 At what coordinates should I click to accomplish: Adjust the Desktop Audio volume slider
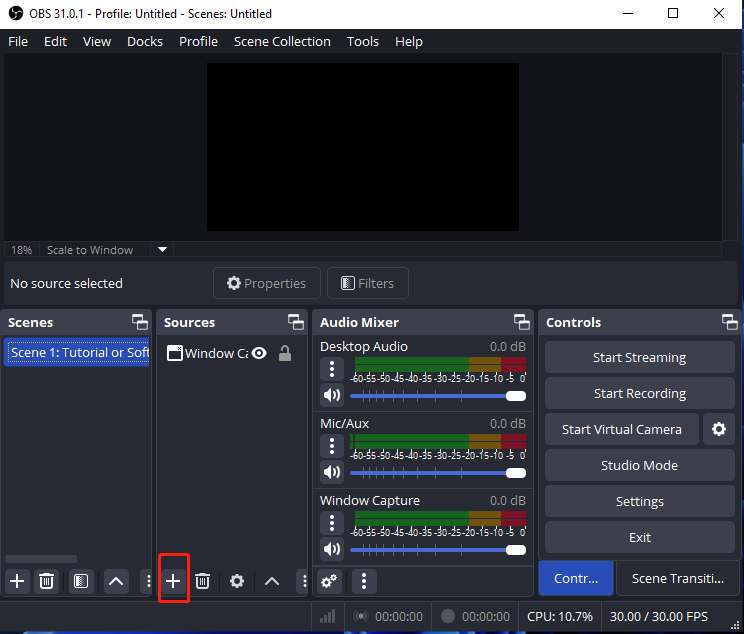pos(437,396)
